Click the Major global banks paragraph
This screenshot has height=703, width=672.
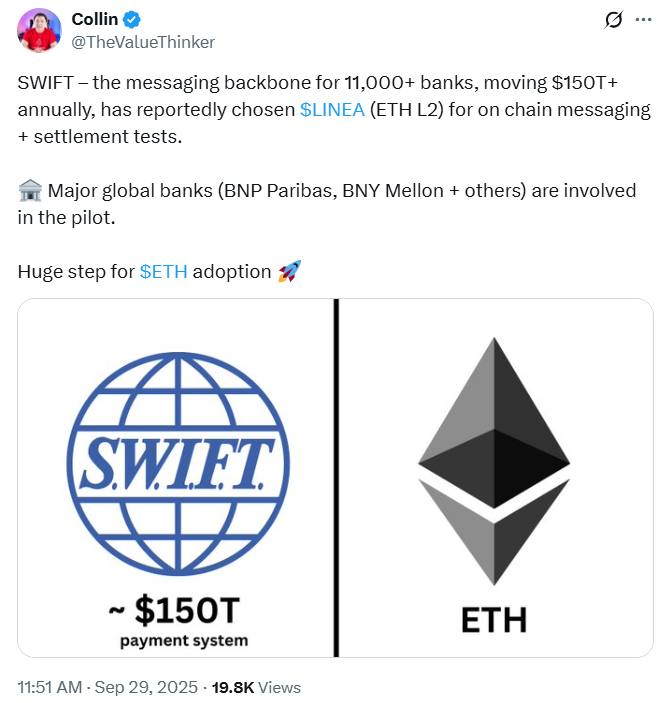pos(327,204)
